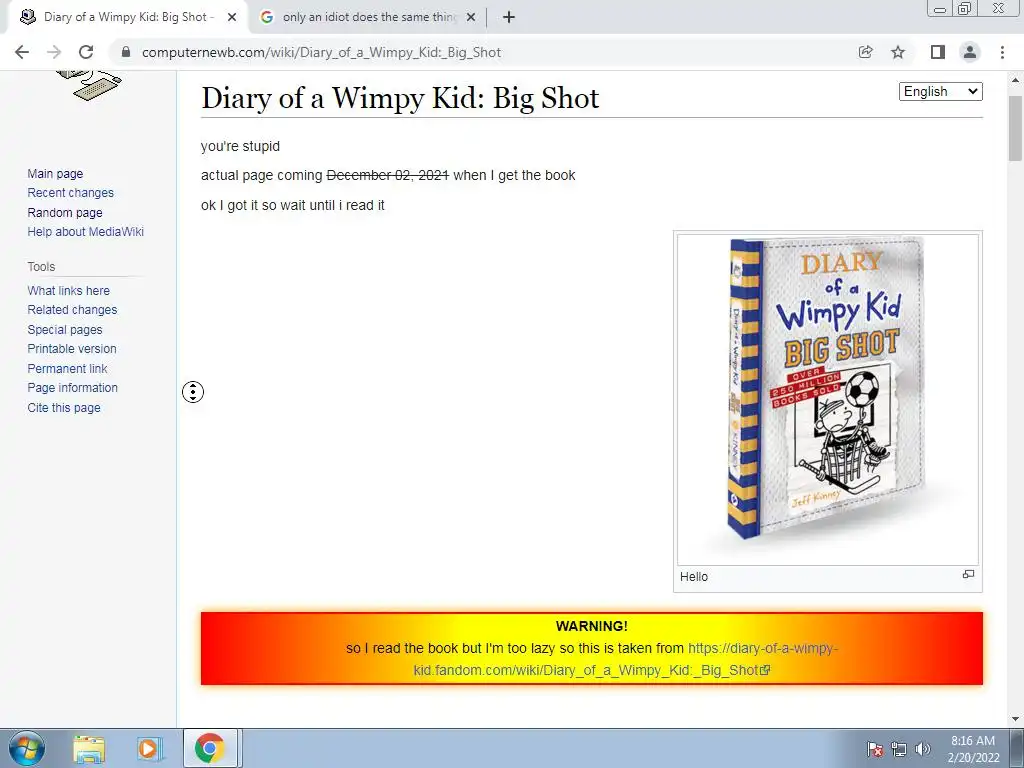Click the scrollbar down arrow
Screen dimensions: 1024x768
coord(1015,719)
